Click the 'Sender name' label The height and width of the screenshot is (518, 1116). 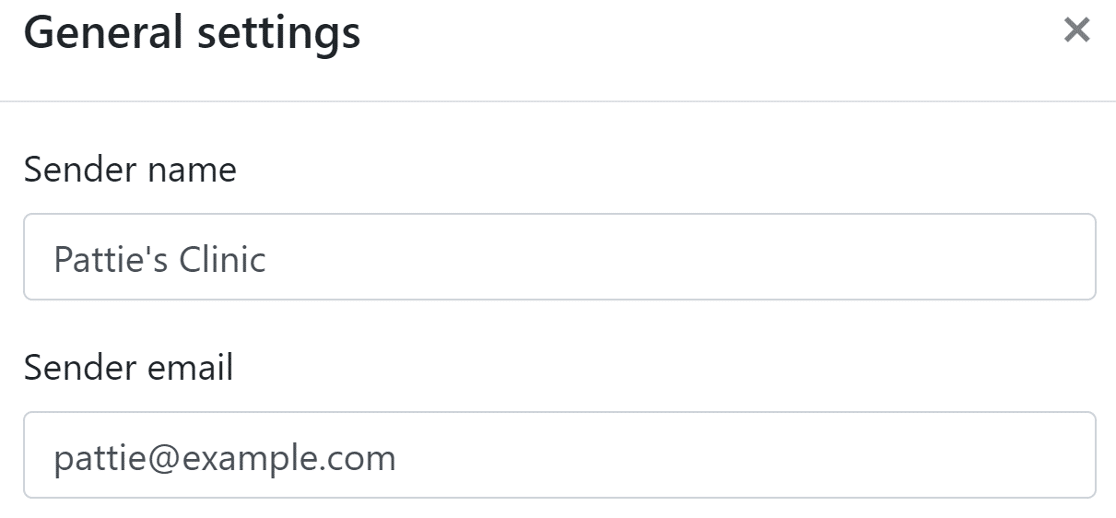point(130,170)
